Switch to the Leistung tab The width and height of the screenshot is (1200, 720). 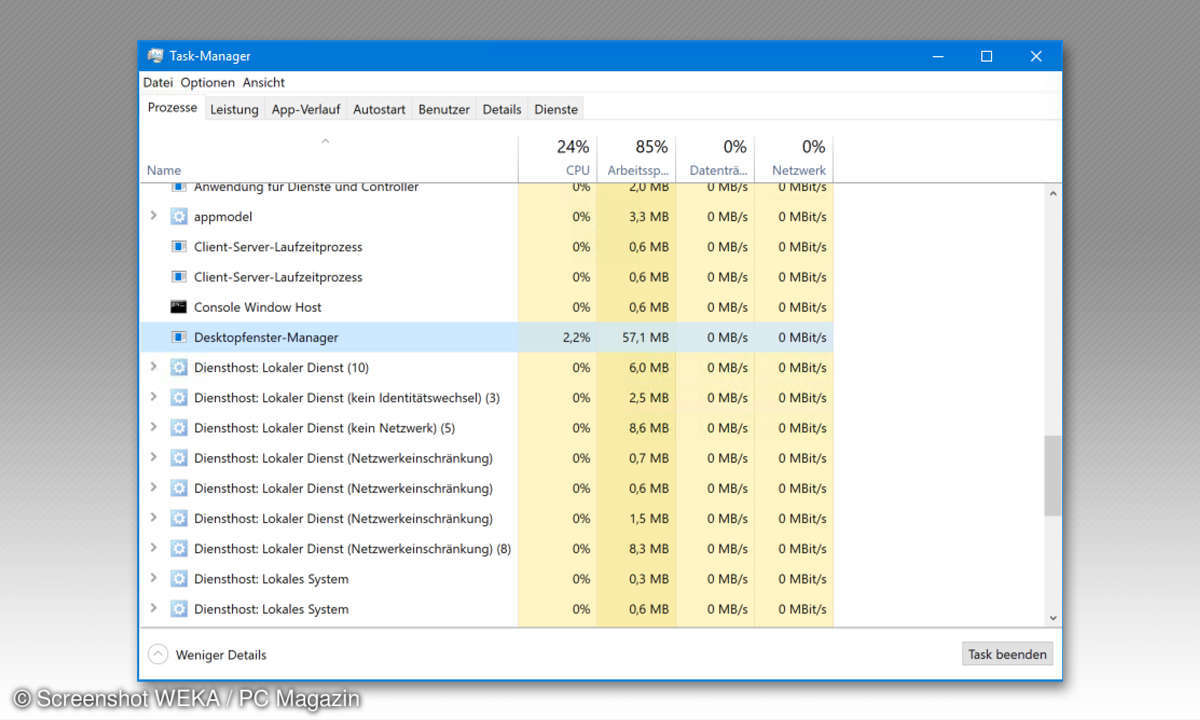click(234, 109)
